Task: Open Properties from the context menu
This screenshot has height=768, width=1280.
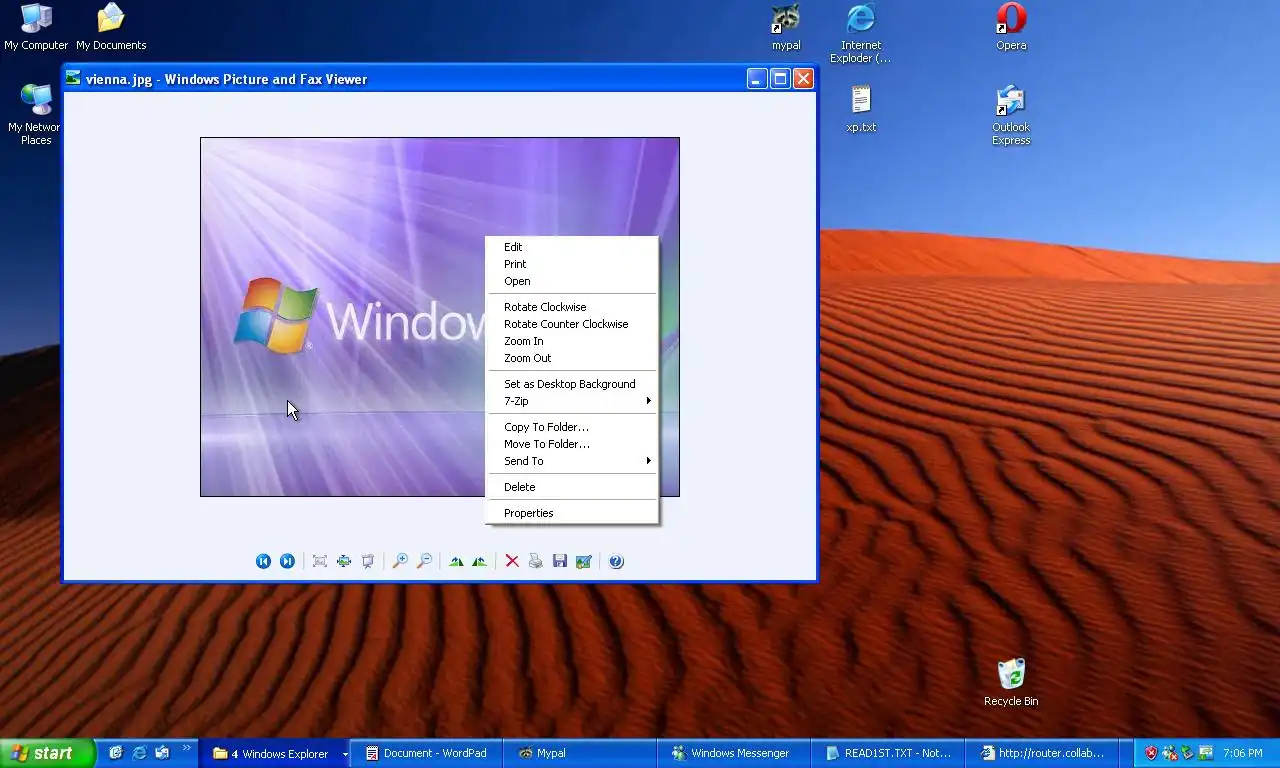Action: [572, 513]
